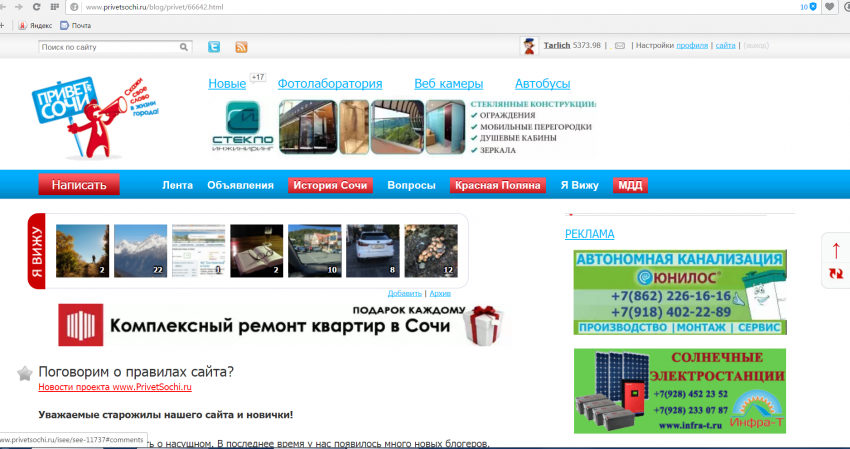This screenshot has height=449, width=850.
Task: Open the Почта bookmark
Action: (x=75, y=25)
